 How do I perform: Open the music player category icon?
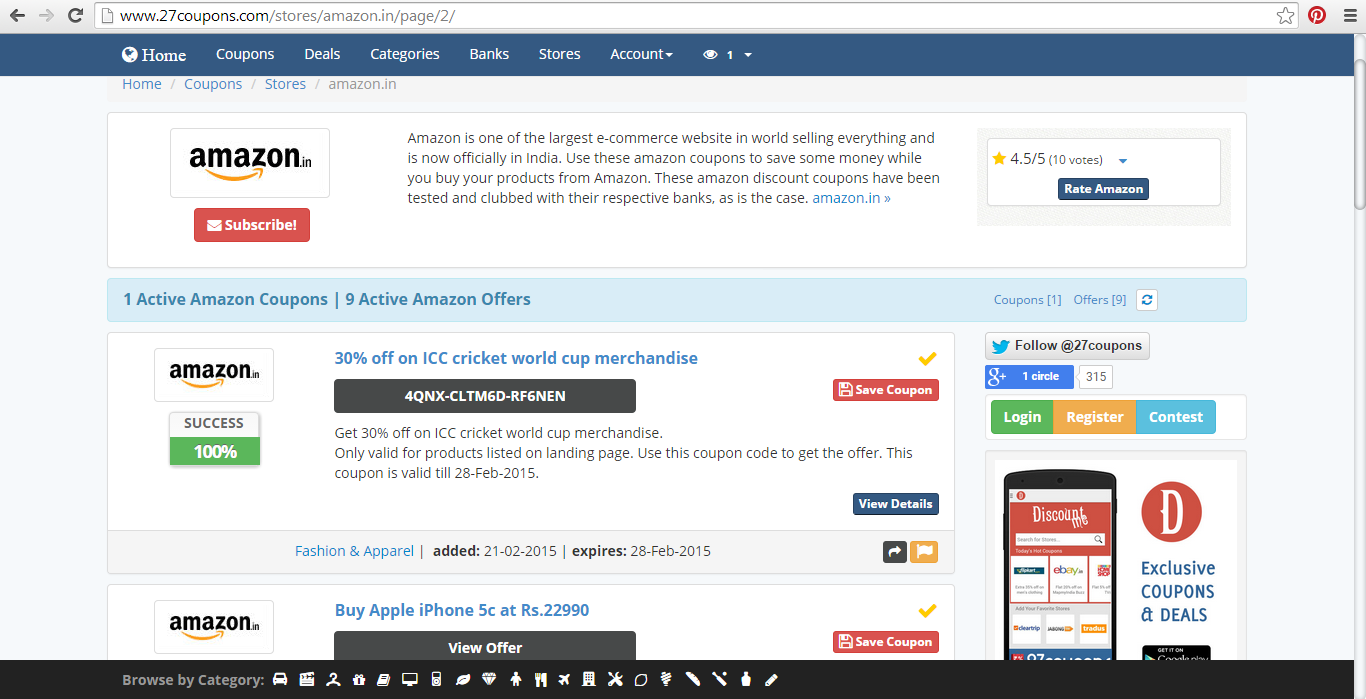click(436, 679)
